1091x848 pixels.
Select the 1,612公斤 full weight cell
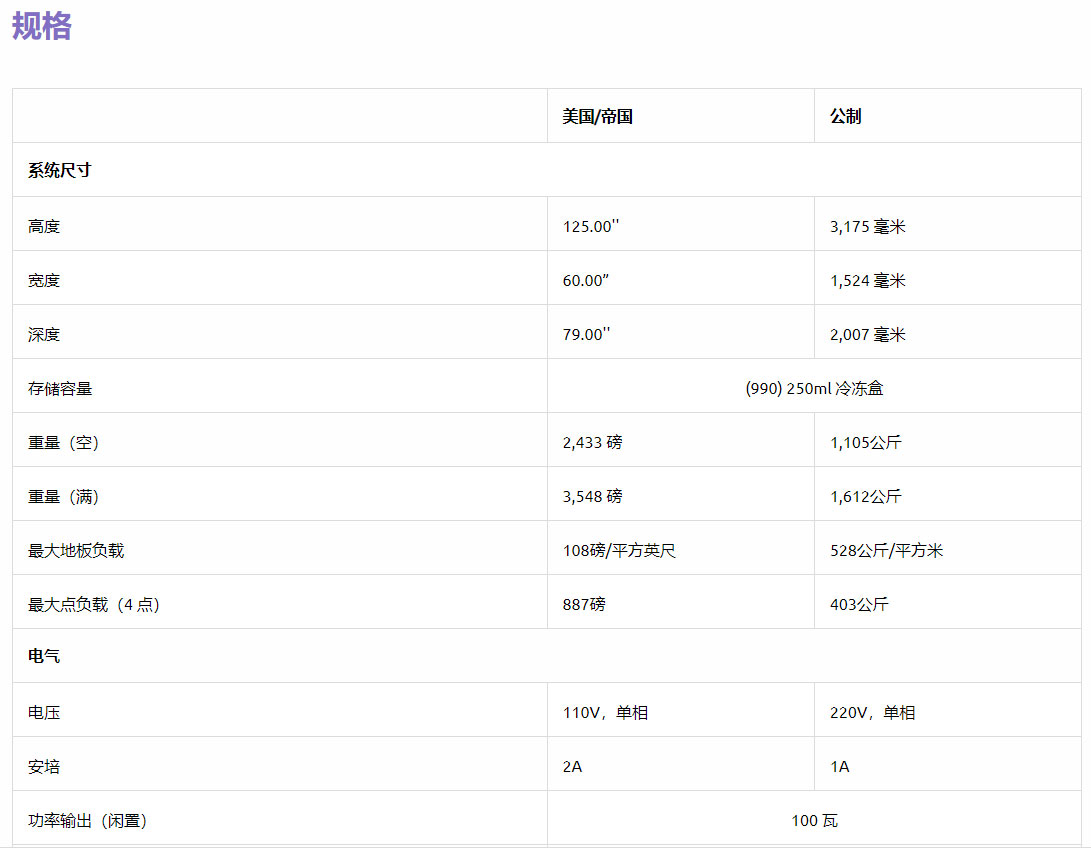865,496
